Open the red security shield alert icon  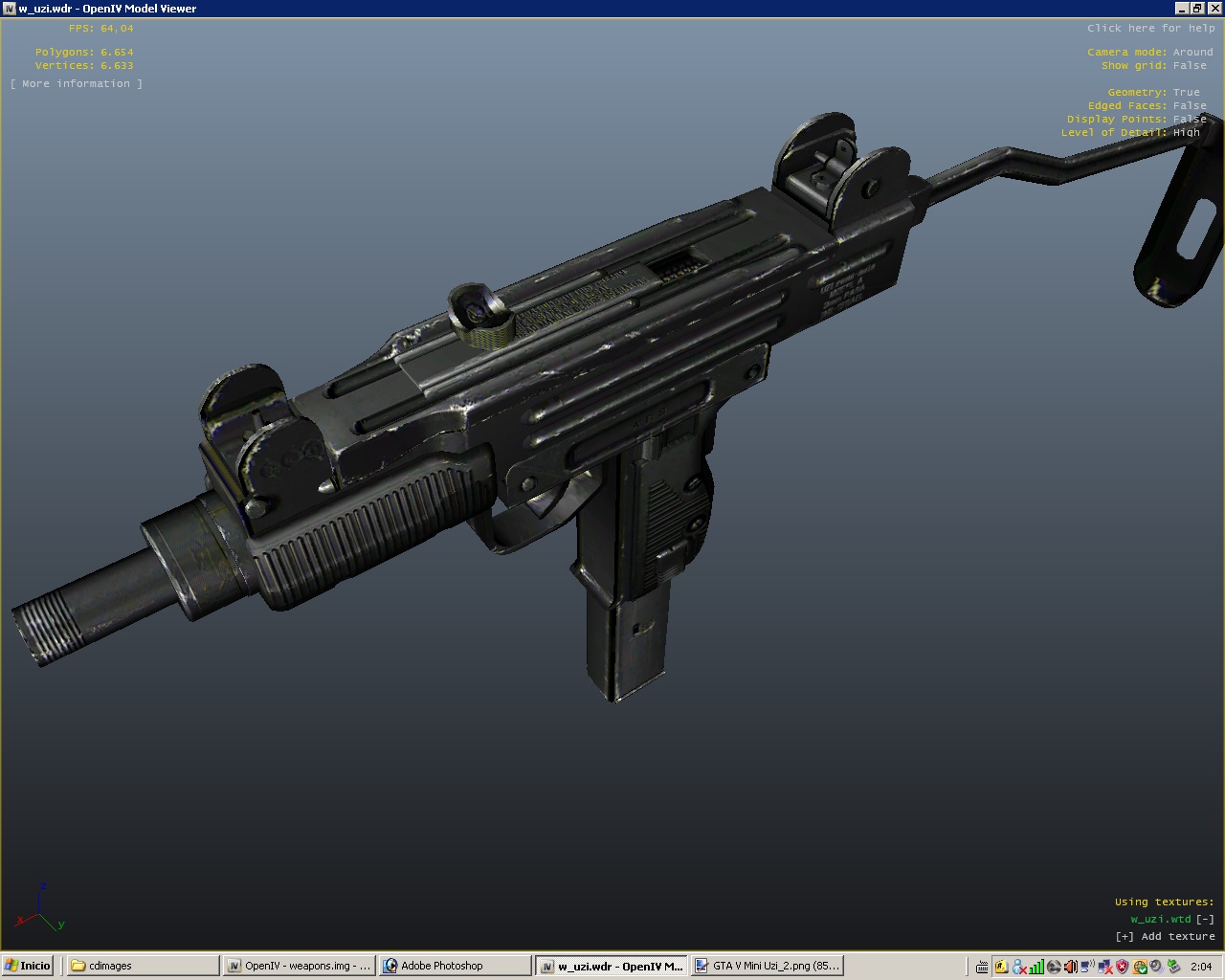(1122, 967)
